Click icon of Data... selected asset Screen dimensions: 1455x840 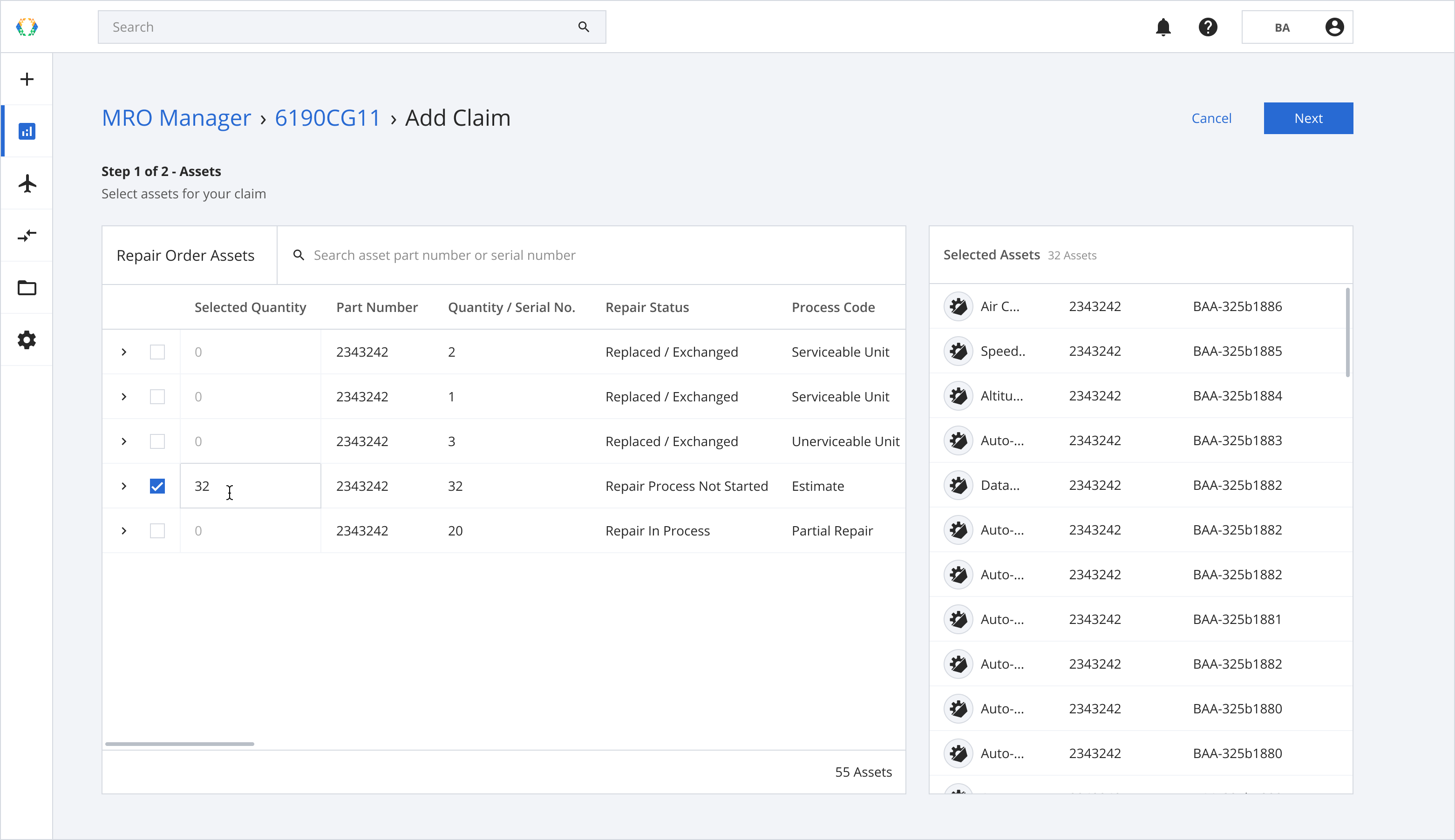coord(958,485)
